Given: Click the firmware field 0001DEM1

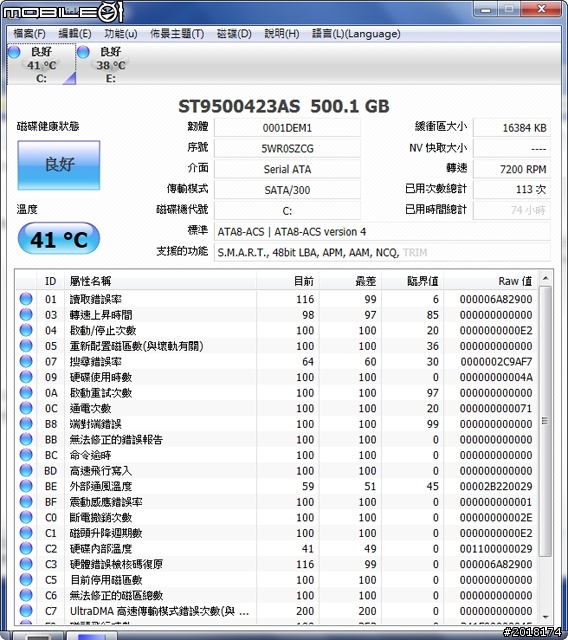Looking at the screenshot, I should 287,128.
